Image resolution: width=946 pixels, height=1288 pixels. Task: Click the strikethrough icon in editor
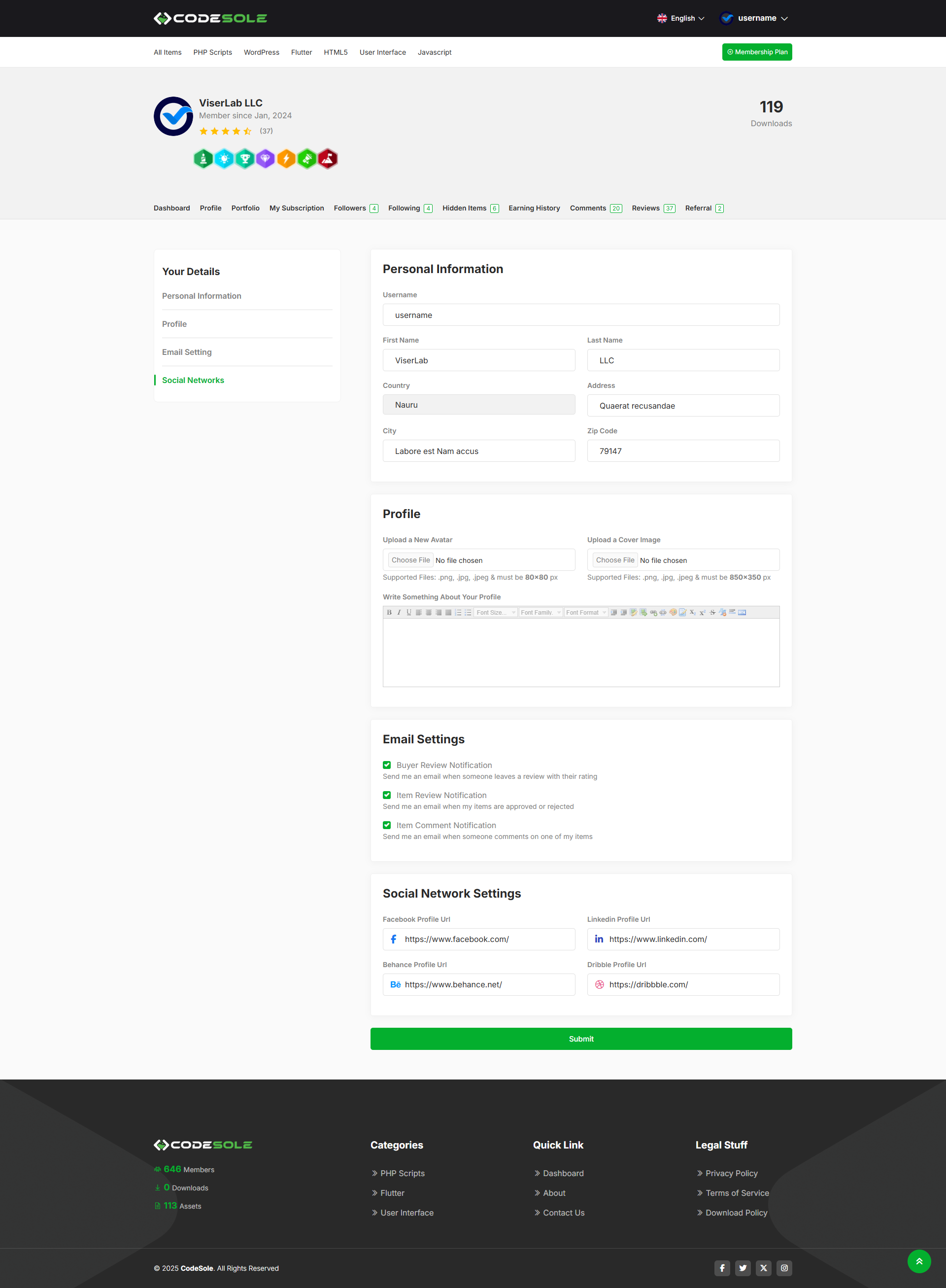pos(712,613)
